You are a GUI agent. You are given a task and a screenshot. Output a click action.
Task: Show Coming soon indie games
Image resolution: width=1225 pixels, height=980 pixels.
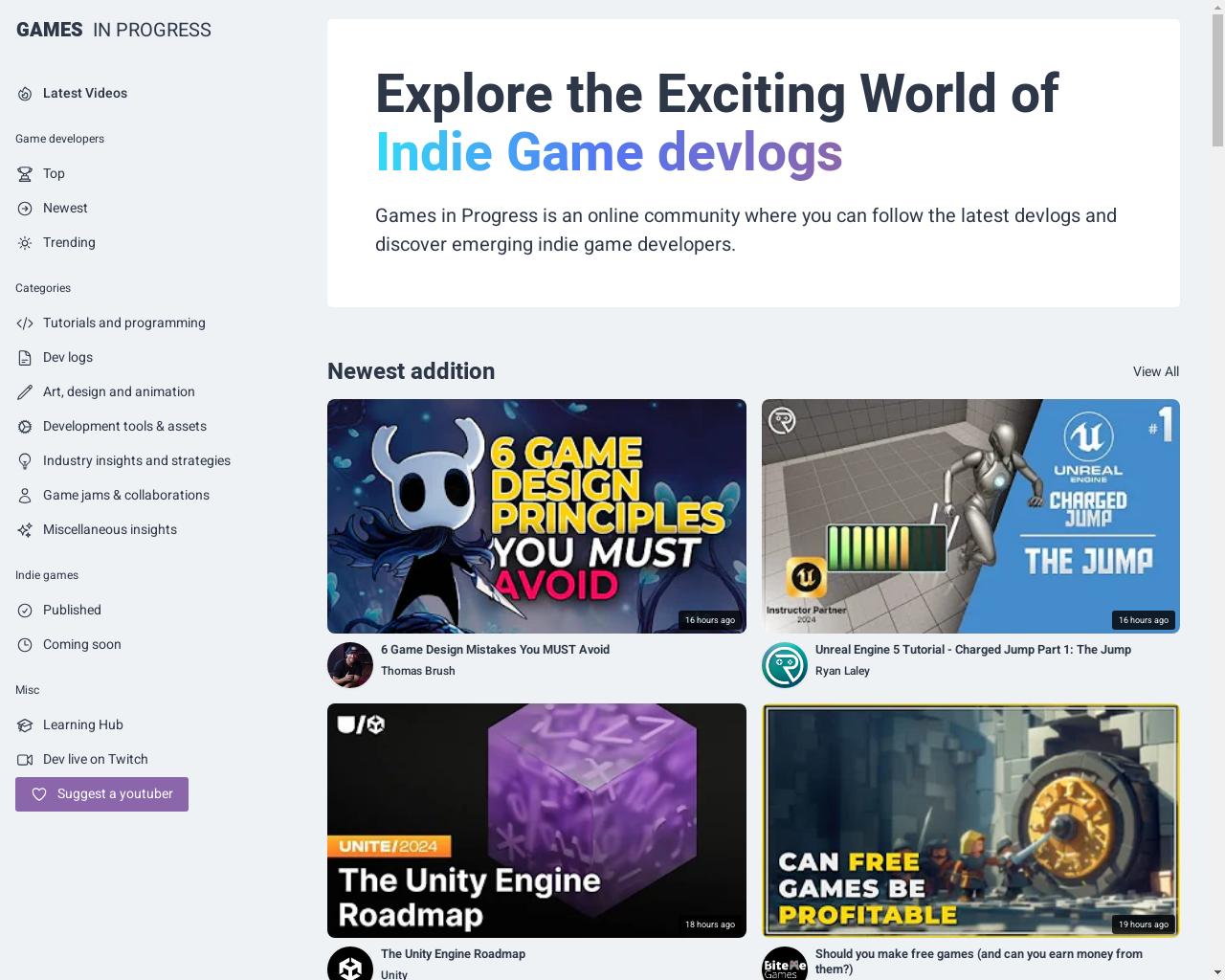(x=82, y=644)
